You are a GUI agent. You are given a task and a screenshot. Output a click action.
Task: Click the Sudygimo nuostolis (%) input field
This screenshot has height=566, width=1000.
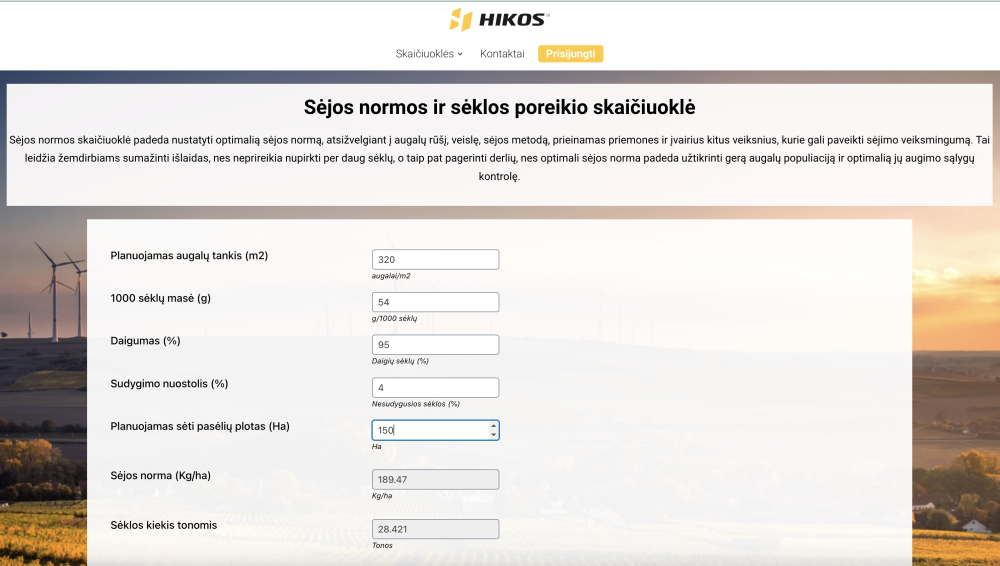click(436, 388)
